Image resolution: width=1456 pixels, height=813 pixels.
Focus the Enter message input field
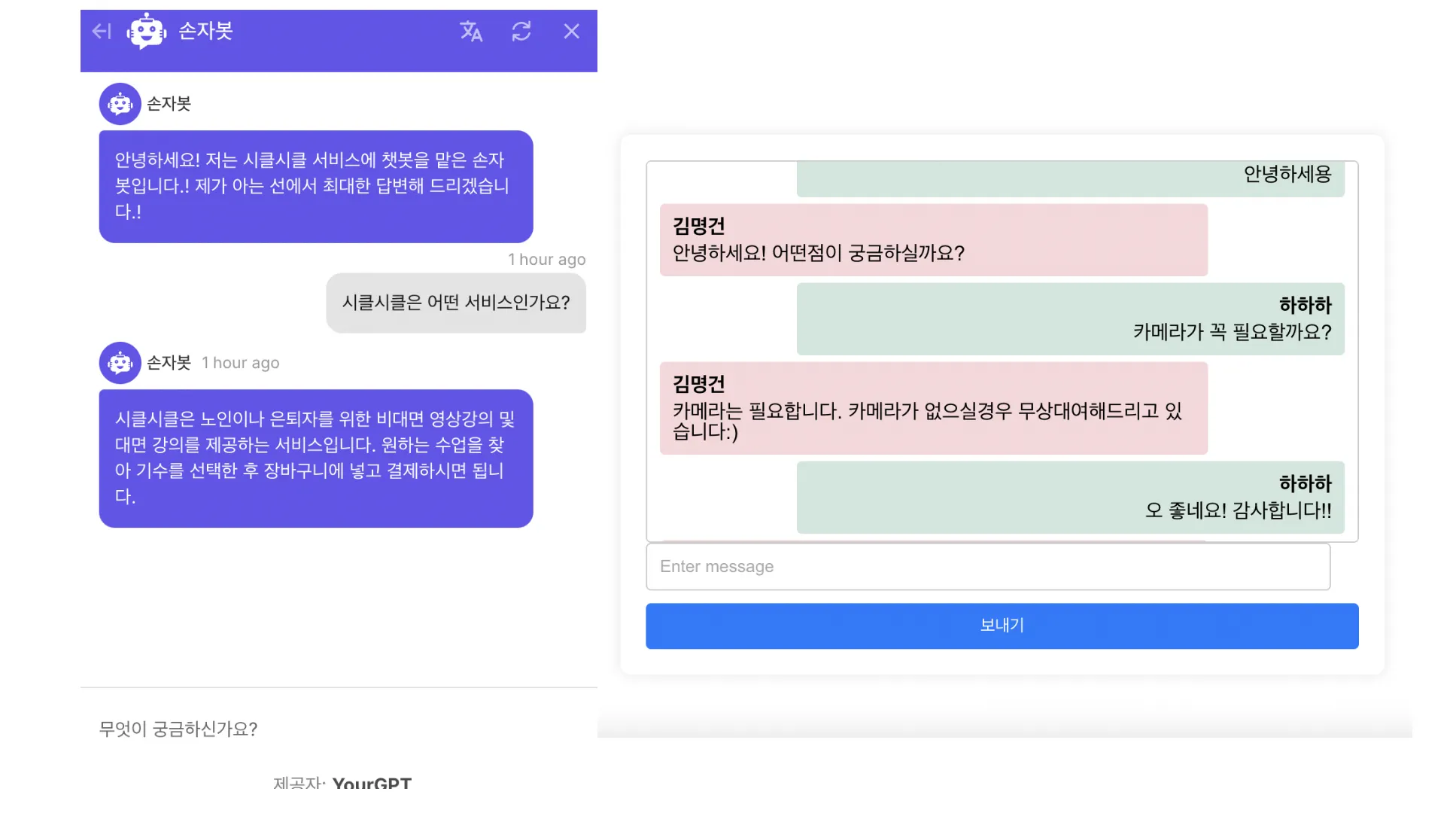coord(987,567)
